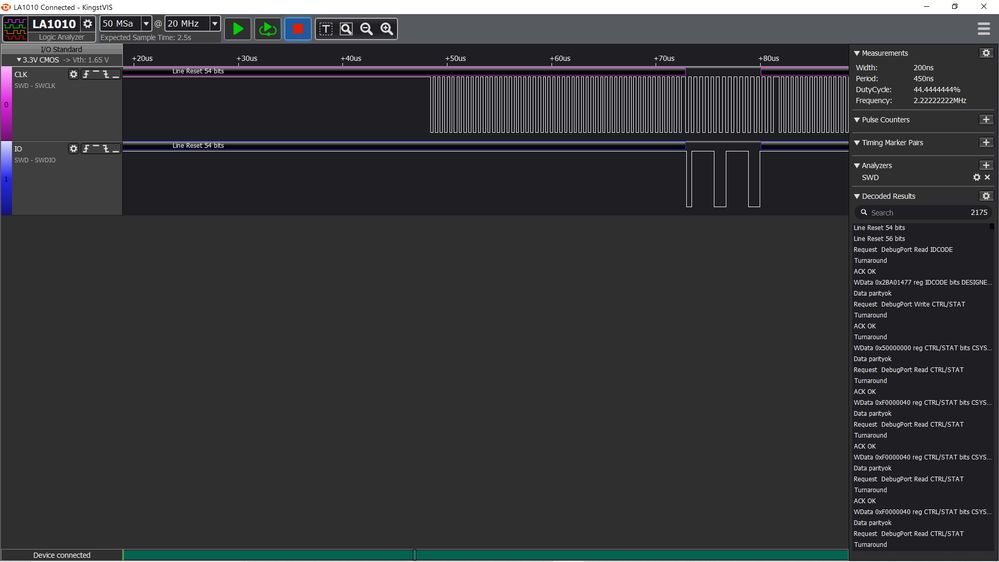Set falling edge trigger on CLK channel
Viewport: 999px width, 562px height.
[106, 75]
